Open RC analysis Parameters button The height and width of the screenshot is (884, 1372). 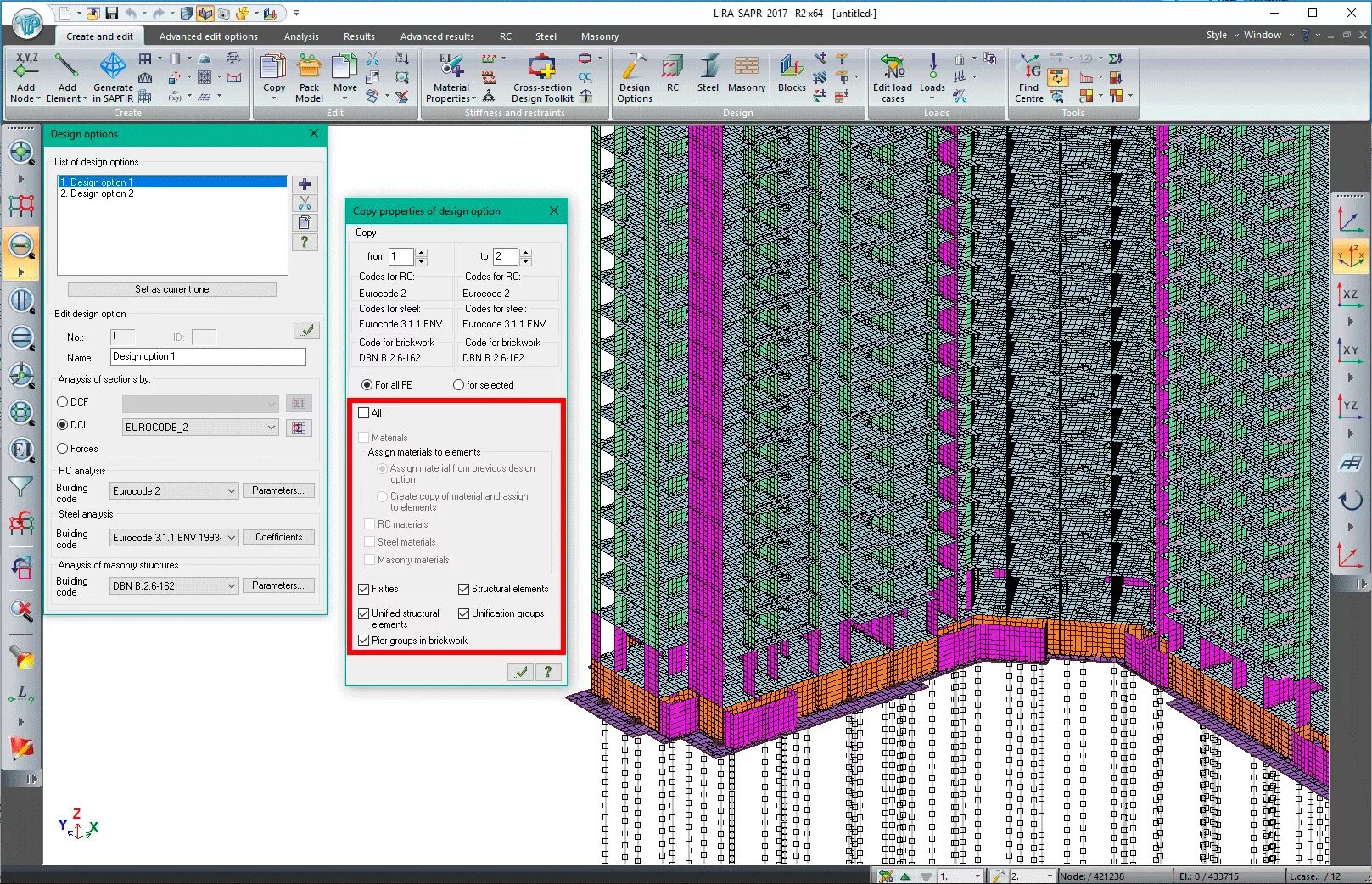pyautogui.click(x=278, y=490)
